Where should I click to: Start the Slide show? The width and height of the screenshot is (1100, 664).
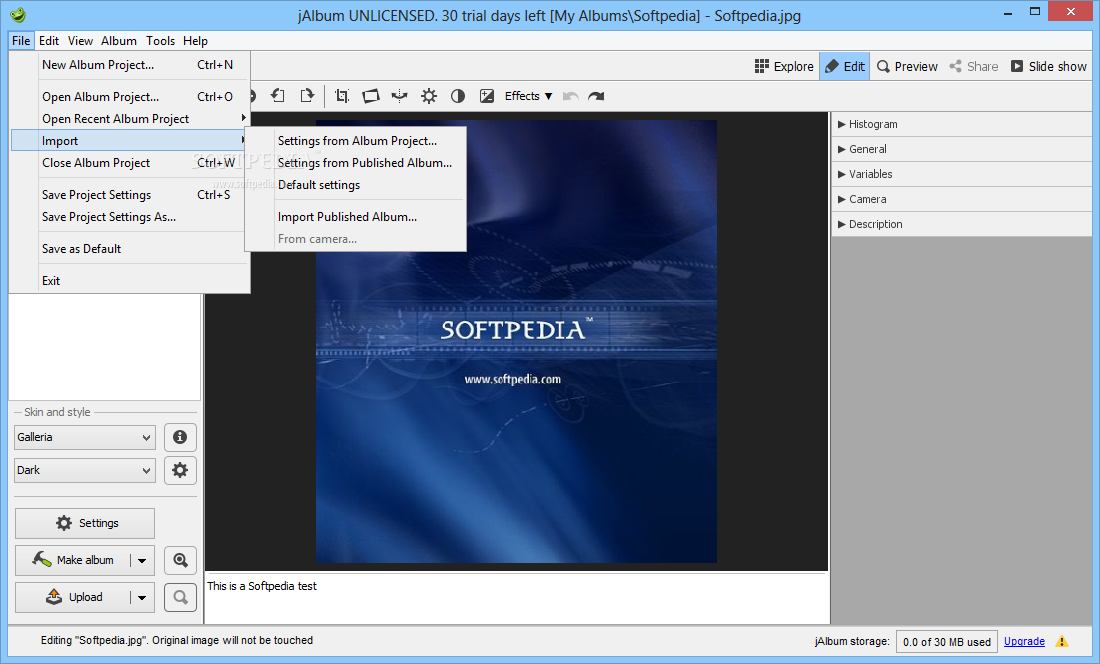coord(1049,67)
